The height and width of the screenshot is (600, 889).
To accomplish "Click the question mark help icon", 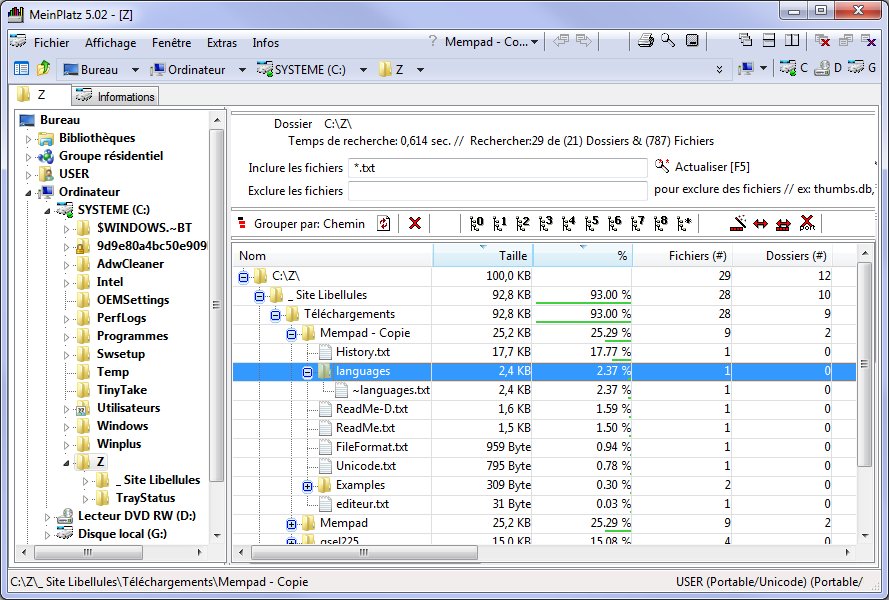I will (x=433, y=41).
